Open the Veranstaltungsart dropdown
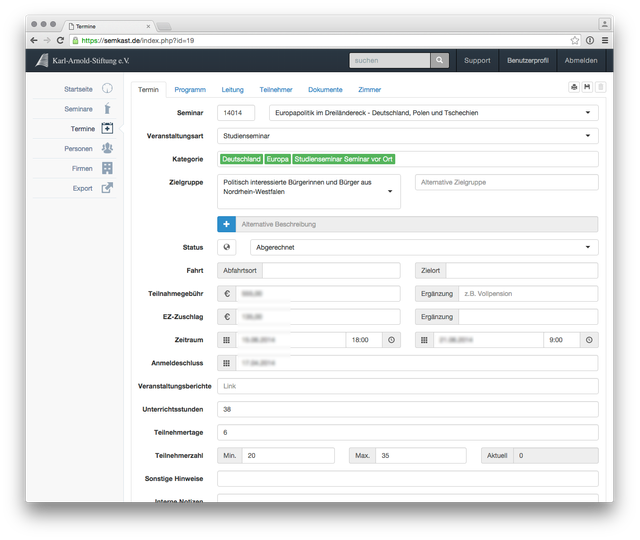The height and width of the screenshot is (540, 640). point(588,135)
